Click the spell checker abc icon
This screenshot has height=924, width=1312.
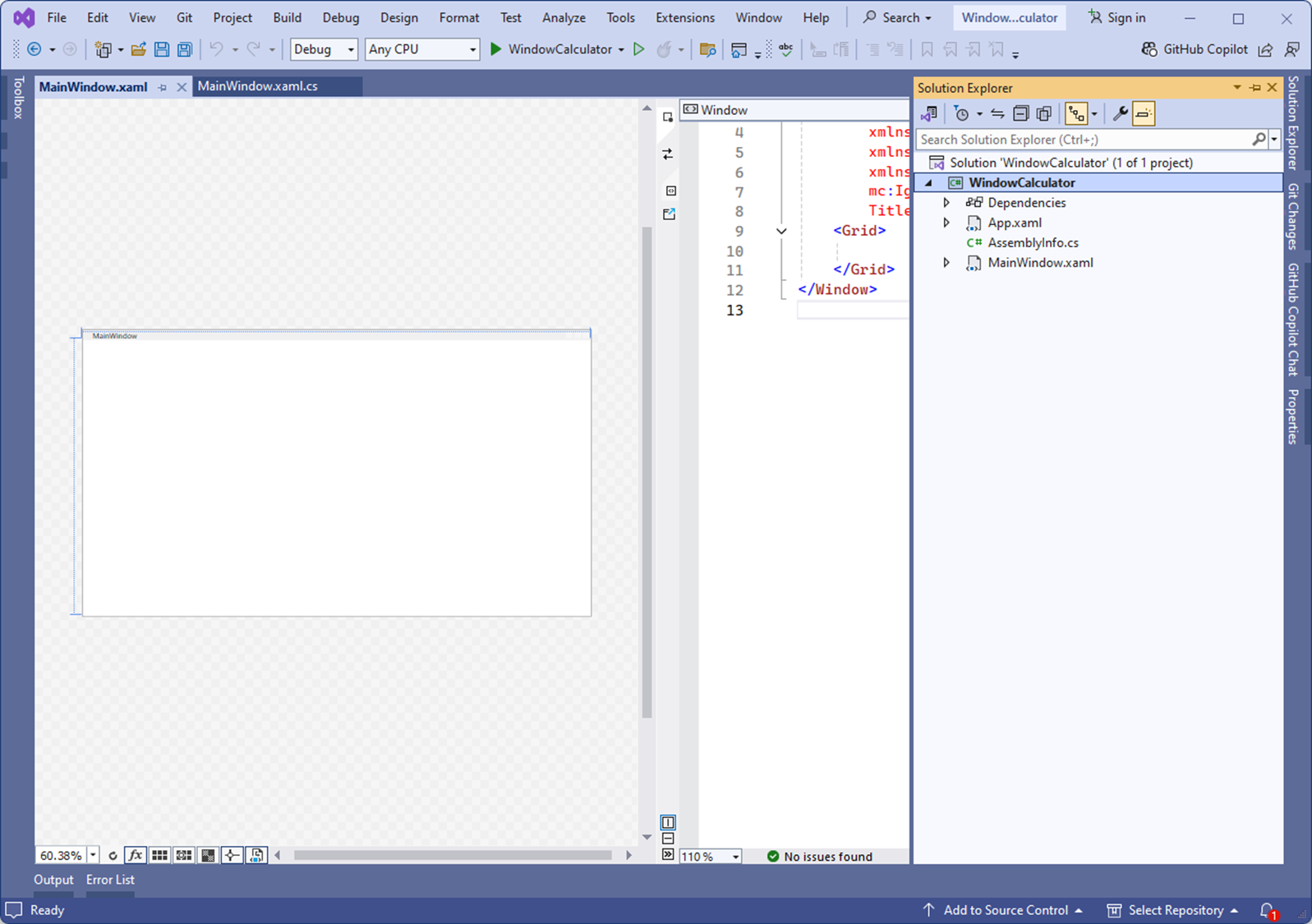click(x=786, y=49)
